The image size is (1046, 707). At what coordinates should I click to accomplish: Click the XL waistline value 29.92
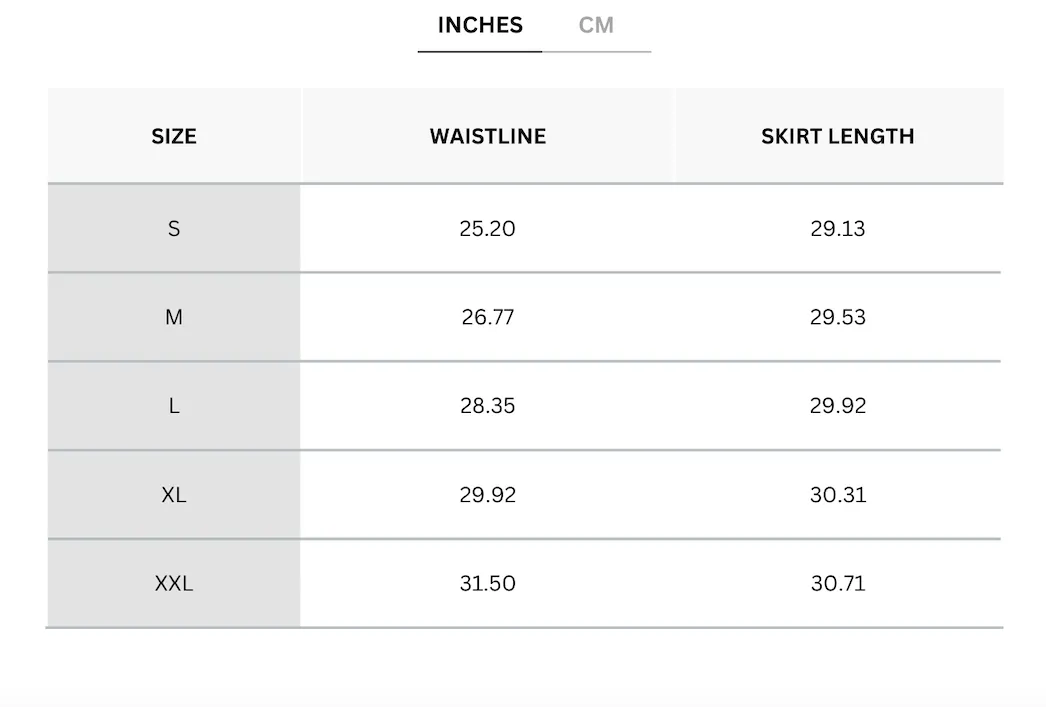click(488, 495)
